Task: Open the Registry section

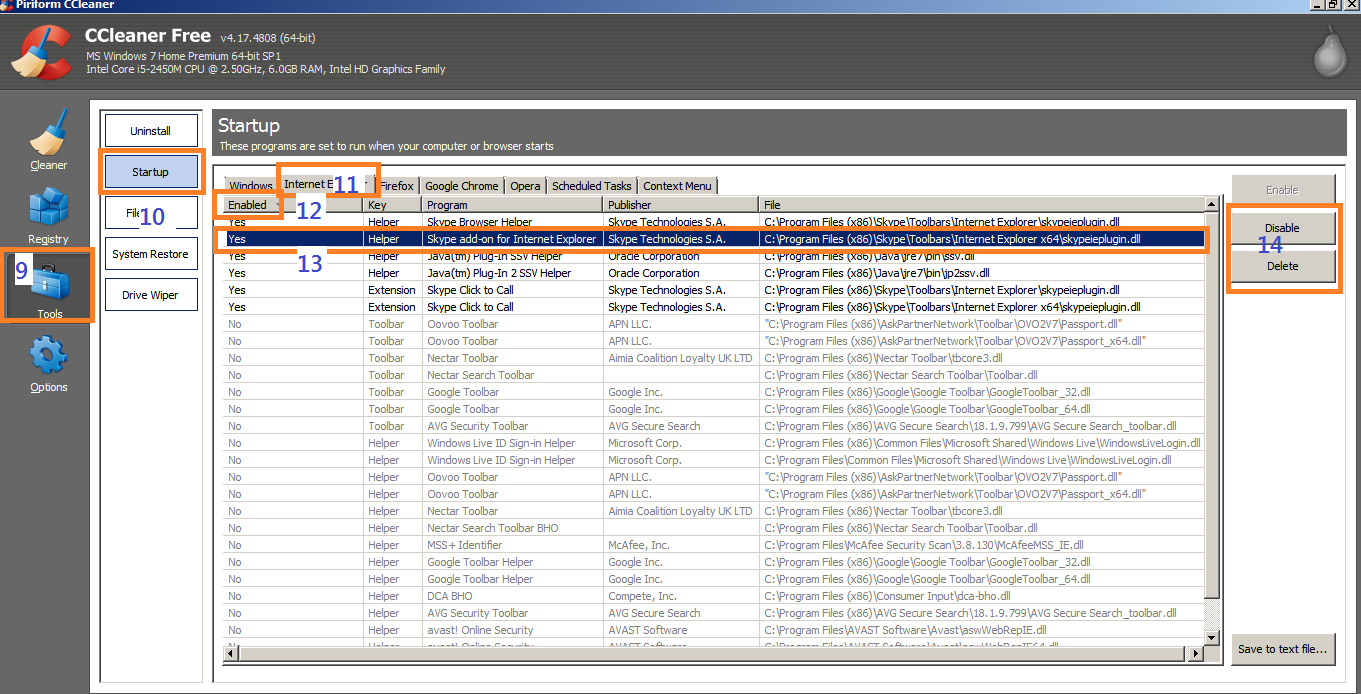Action: (x=48, y=215)
